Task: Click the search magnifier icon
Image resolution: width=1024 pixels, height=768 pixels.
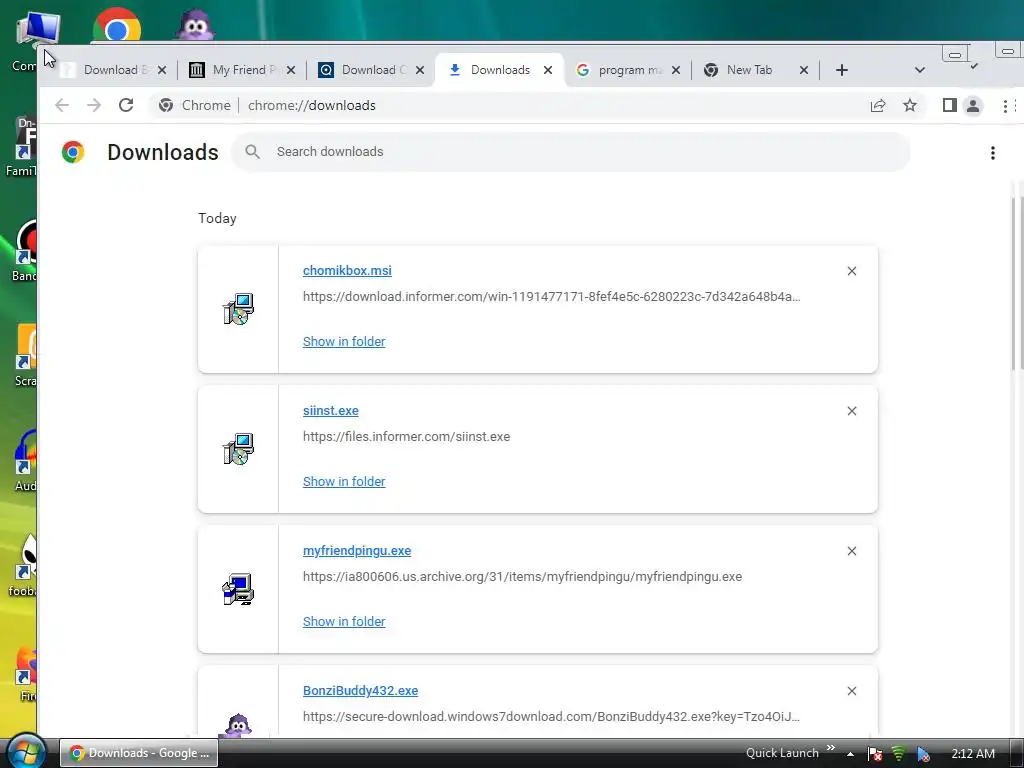Action: tap(253, 152)
